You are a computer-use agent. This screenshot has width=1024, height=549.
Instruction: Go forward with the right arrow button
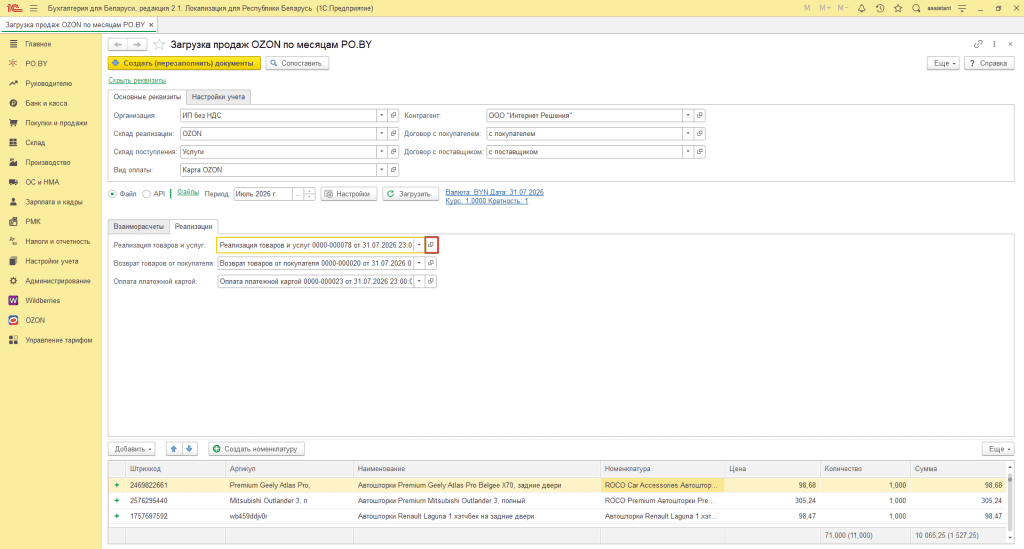pyautogui.click(x=137, y=44)
